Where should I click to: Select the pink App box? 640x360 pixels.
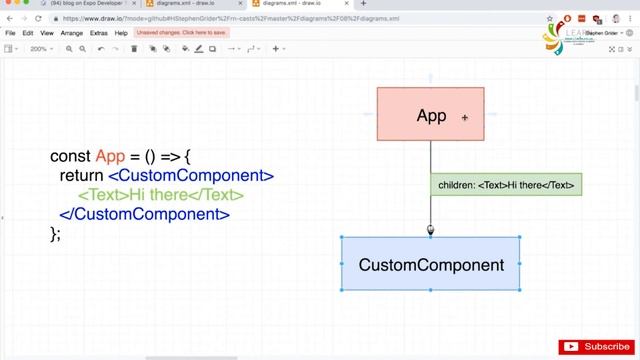[x=431, y=114]
